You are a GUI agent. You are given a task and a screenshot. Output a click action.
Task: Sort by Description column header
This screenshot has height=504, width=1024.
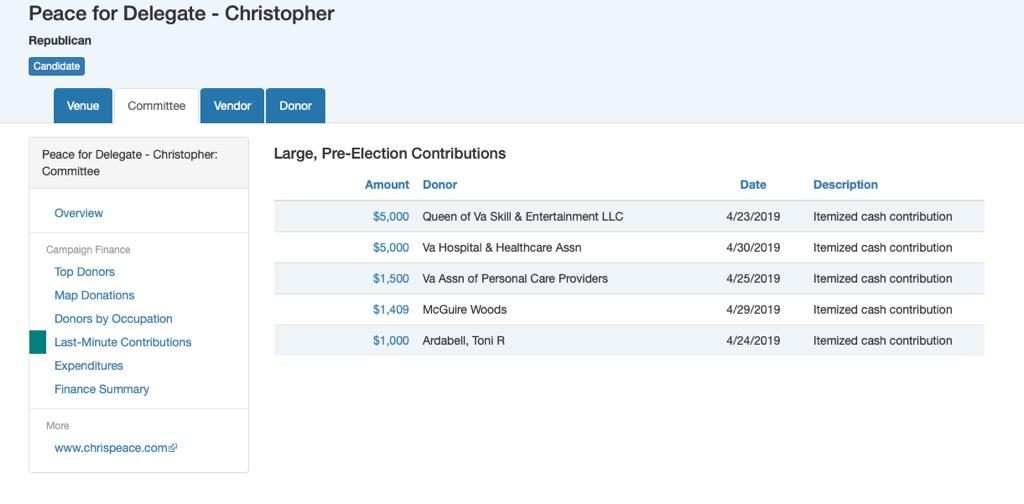click(x=845, y=185)
